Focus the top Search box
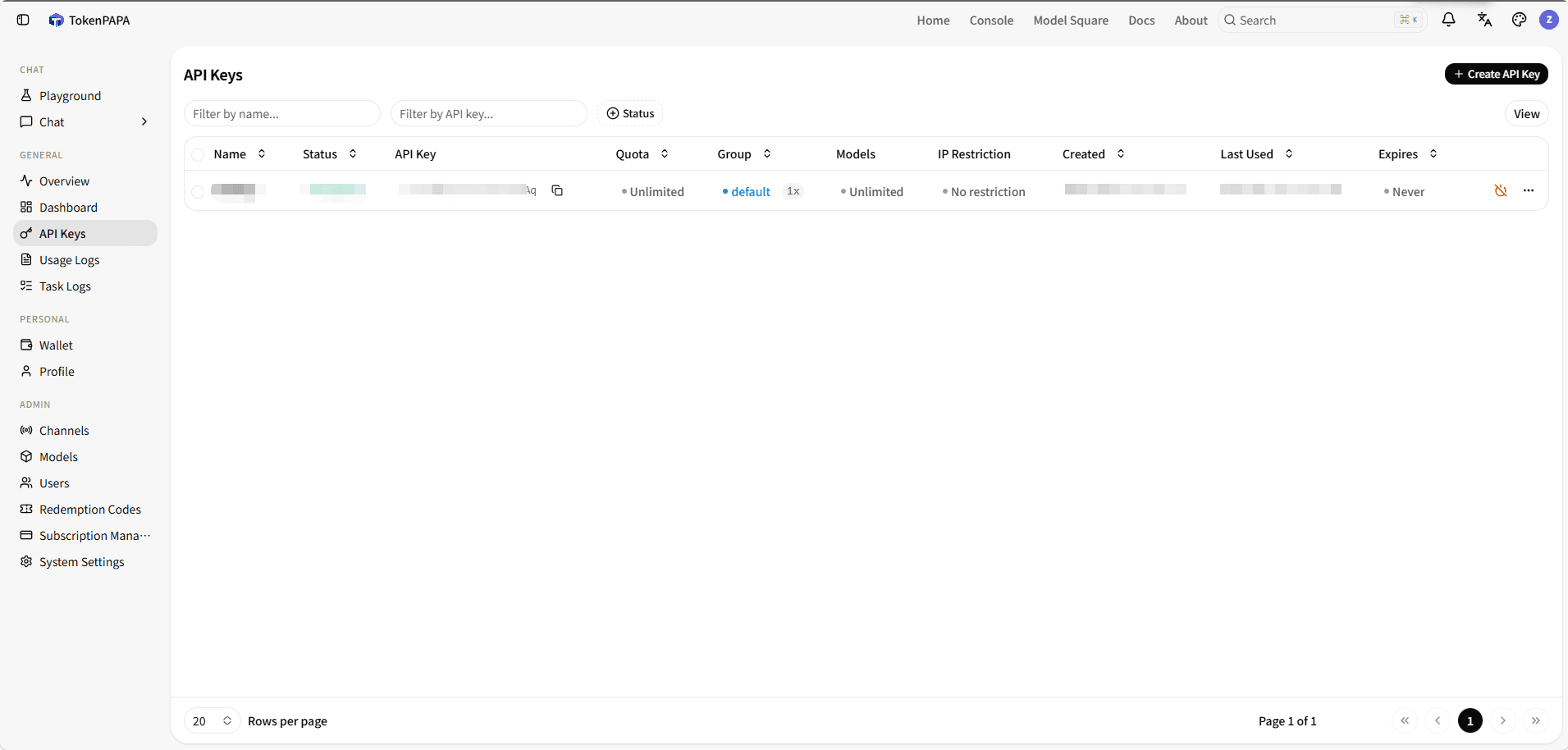The height and width of the screenshot is (750, 1568). click(1323, 20)
